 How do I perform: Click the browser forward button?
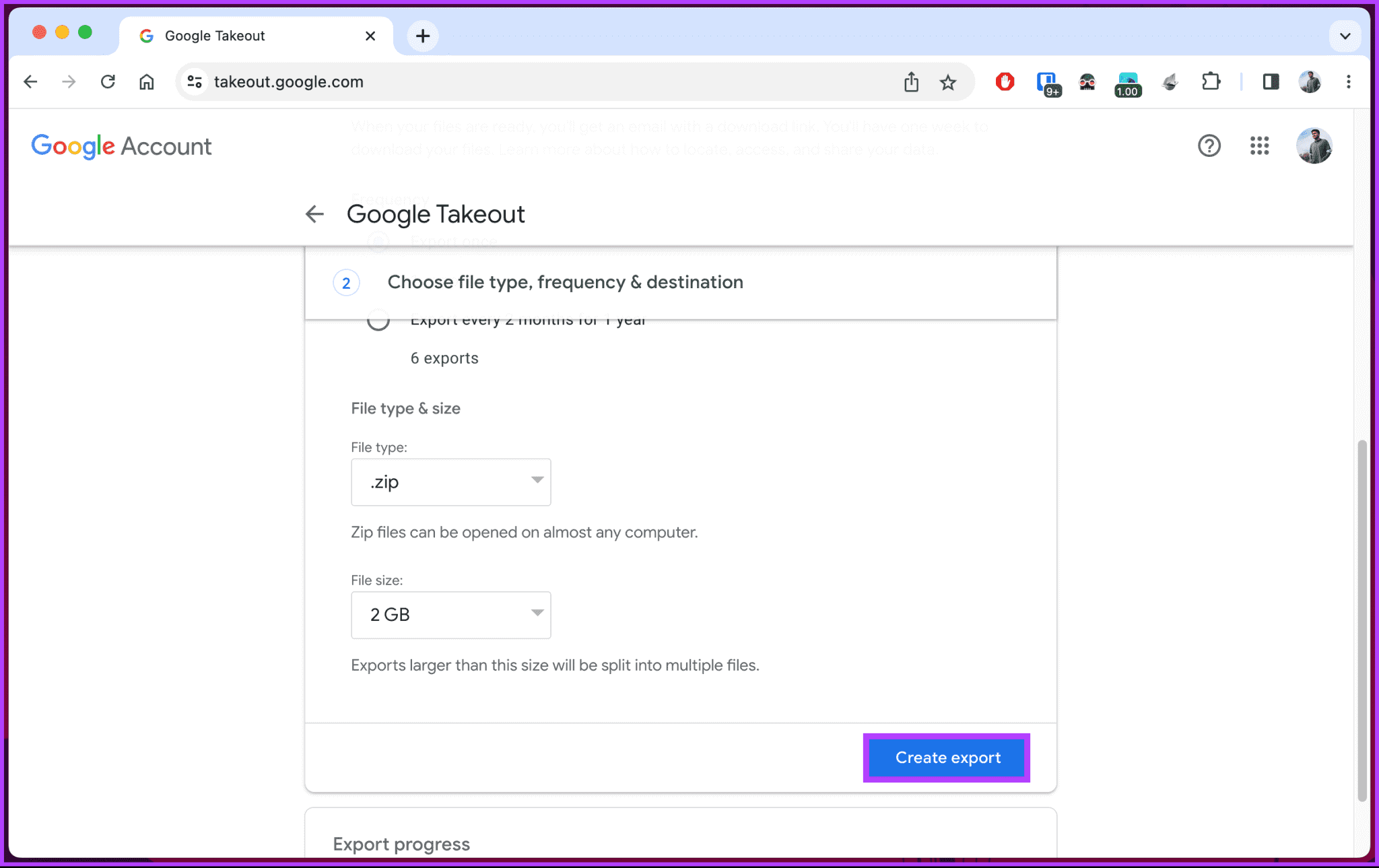(69, 81)
